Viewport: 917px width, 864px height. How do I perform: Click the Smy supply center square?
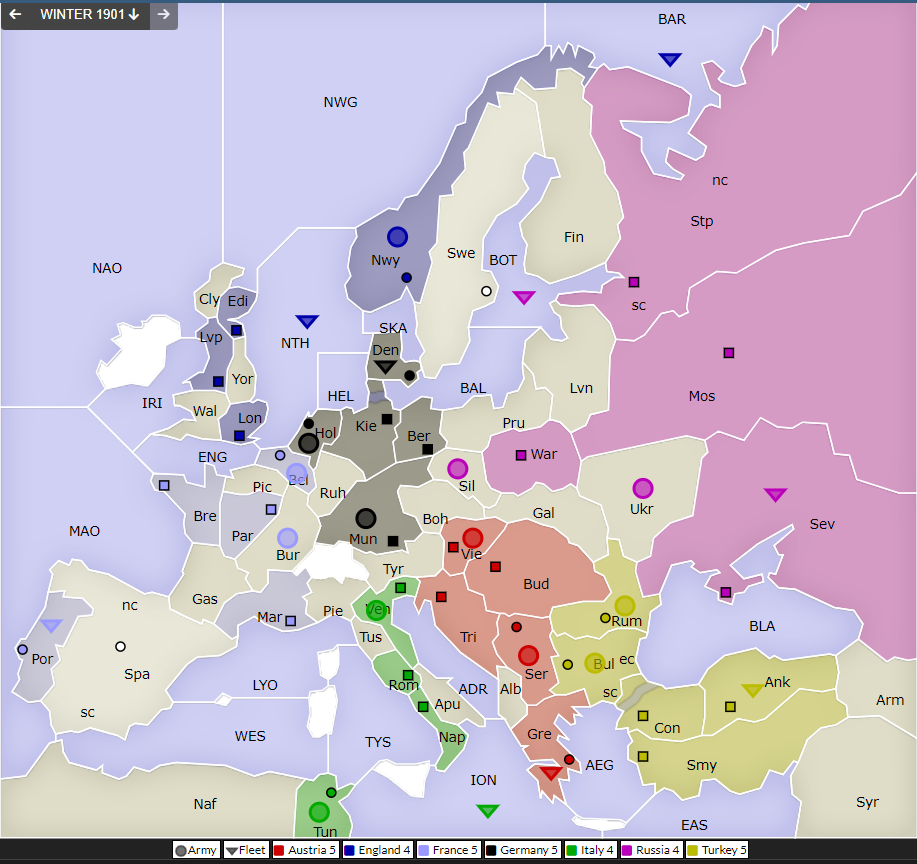point(643,756)
